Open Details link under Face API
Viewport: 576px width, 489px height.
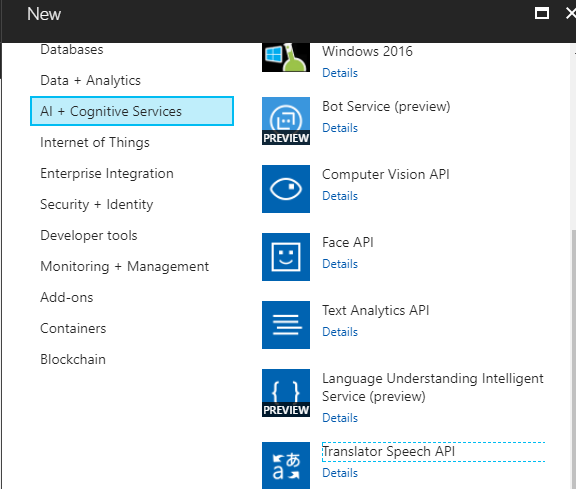340,264
